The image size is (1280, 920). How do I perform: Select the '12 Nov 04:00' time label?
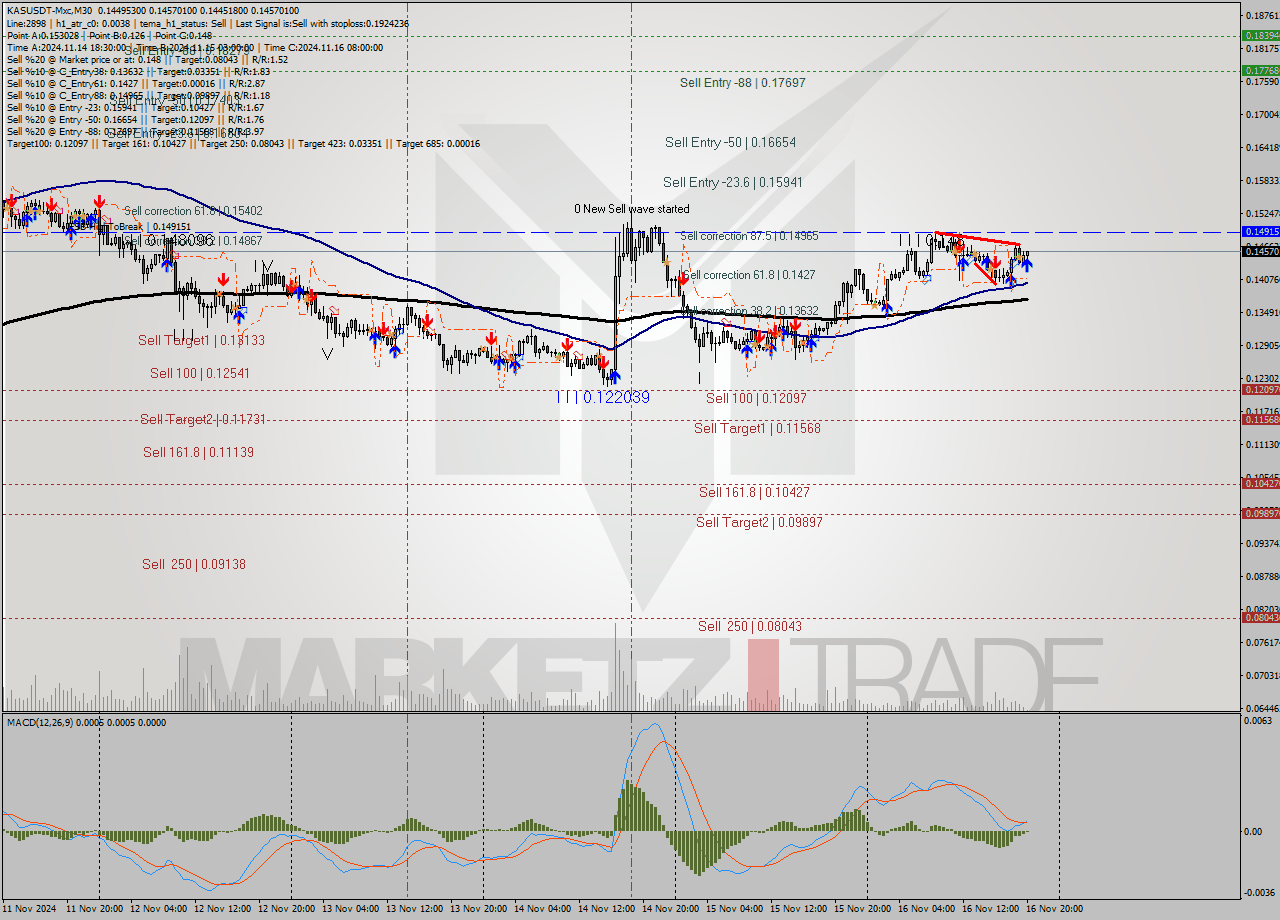tap(157, 909)
